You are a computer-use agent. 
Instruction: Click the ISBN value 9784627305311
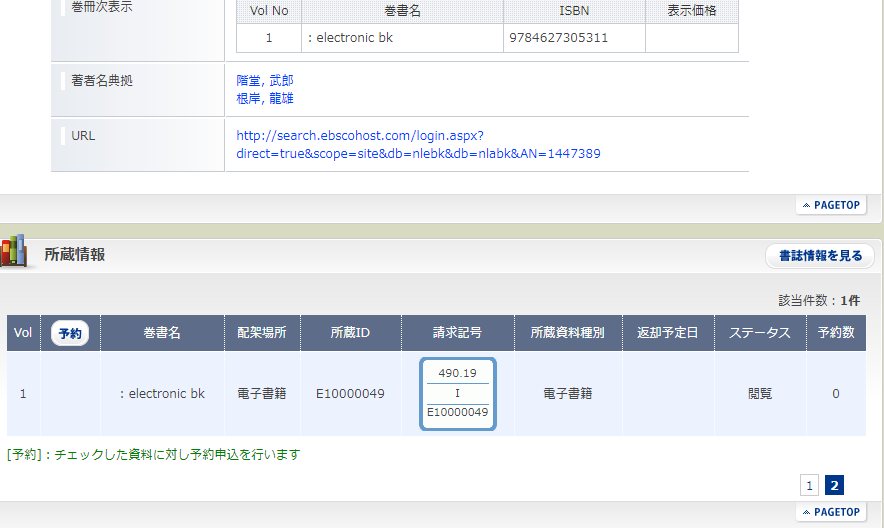point(558,38)
